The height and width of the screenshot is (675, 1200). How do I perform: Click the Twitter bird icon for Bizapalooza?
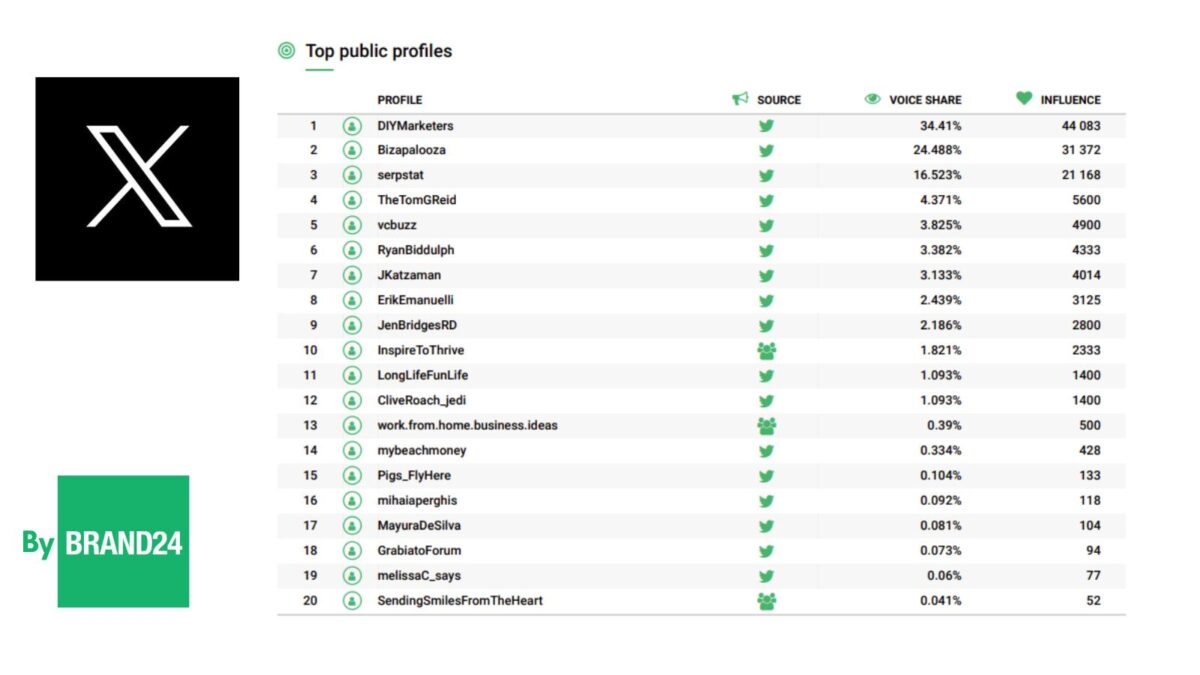[767, 150]
